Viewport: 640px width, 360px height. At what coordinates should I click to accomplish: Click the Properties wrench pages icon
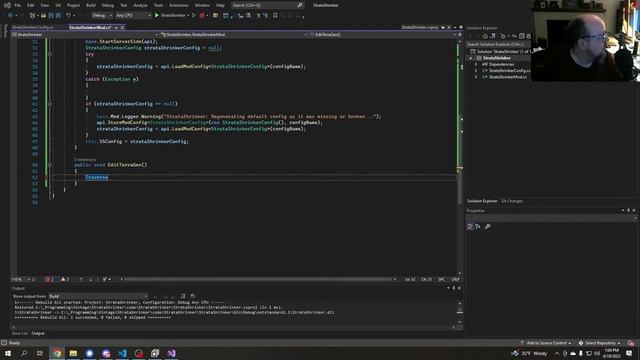coord(487,227)
